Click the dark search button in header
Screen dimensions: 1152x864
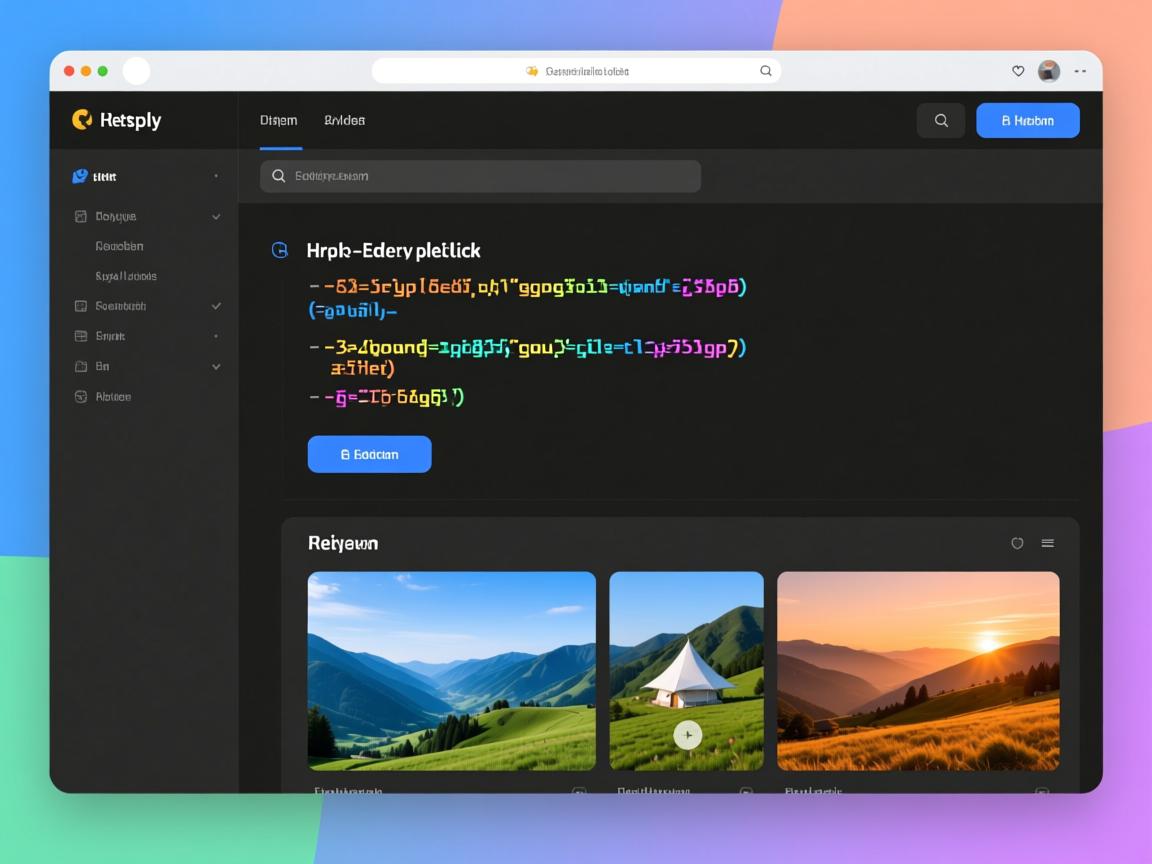[x=941, y=120]
